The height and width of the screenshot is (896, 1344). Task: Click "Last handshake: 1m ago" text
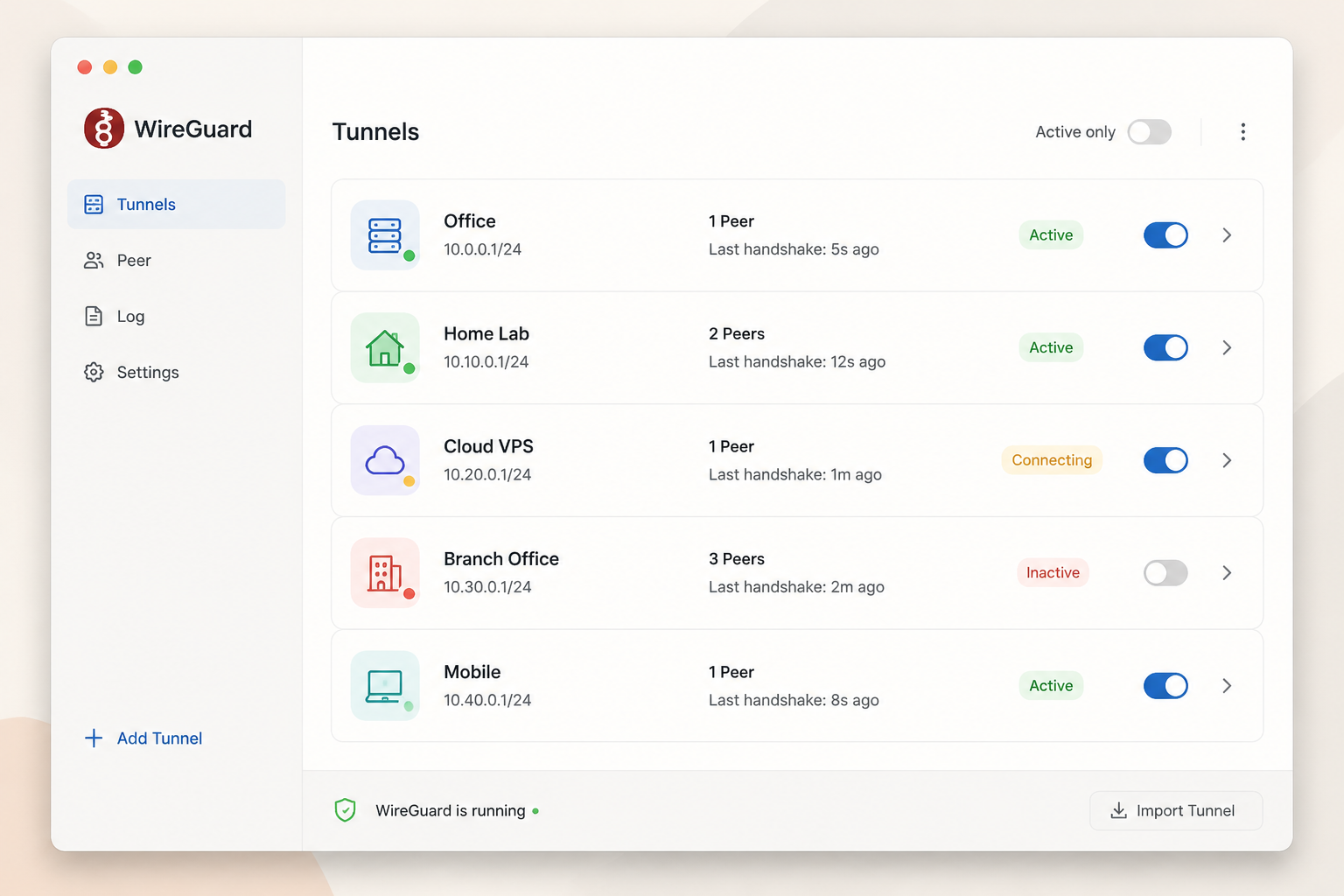click(795, 475)
